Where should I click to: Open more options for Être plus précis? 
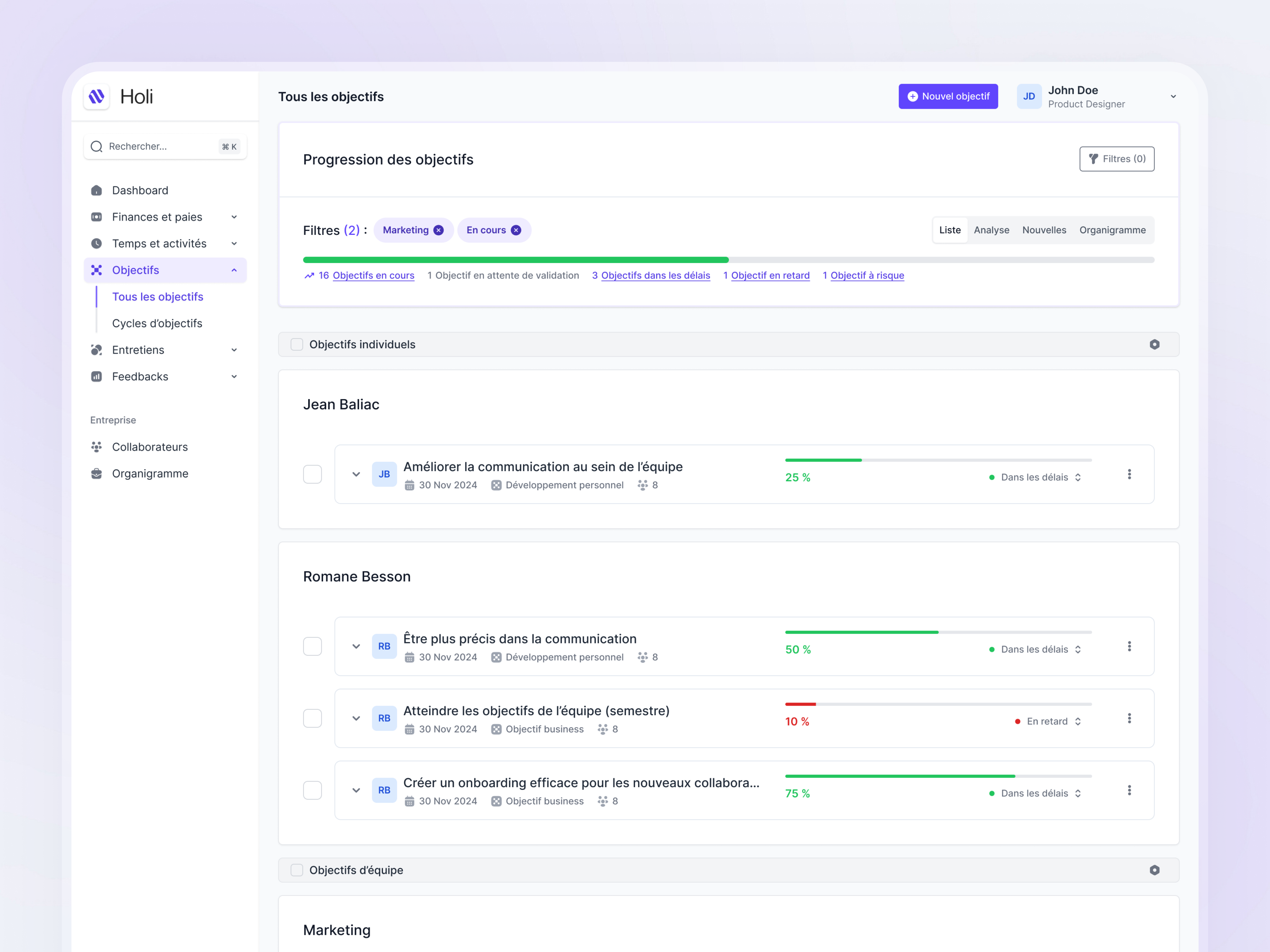[x=1129, y=646]
